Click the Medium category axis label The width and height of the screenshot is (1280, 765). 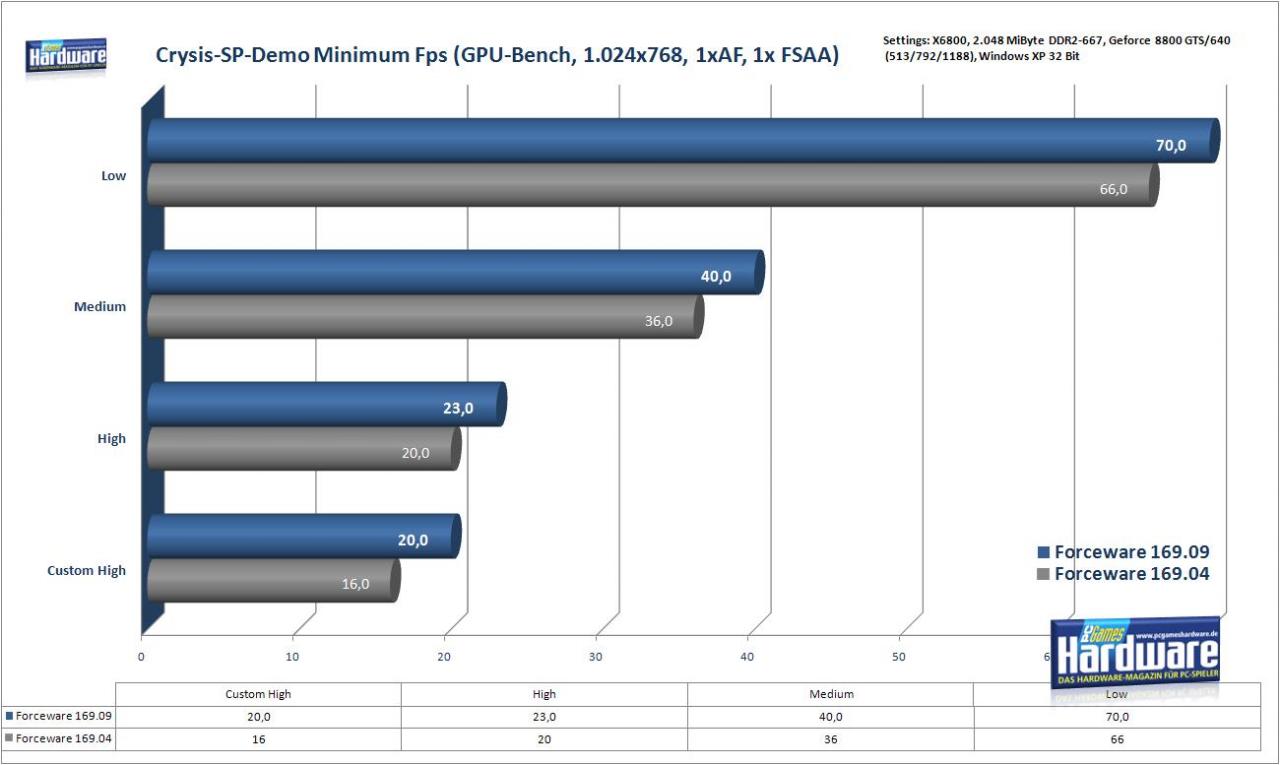point(100,306)
